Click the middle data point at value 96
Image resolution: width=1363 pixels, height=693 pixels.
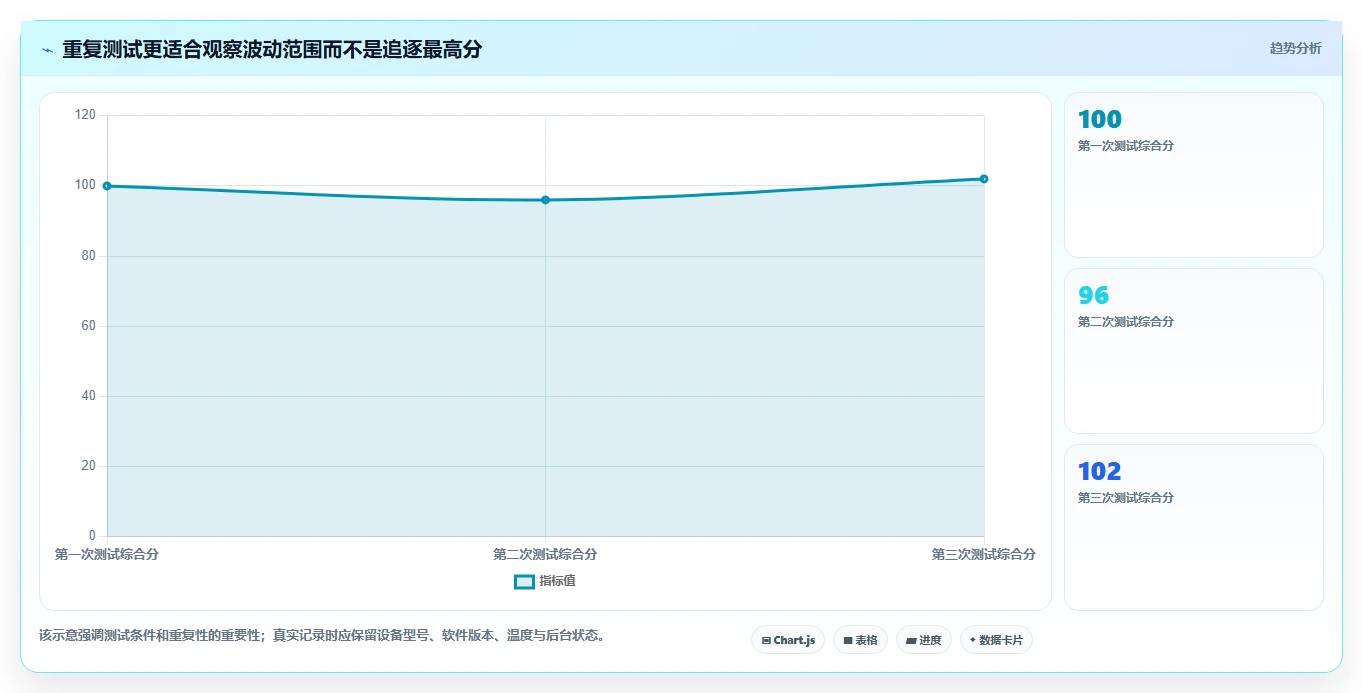[545, 200]
